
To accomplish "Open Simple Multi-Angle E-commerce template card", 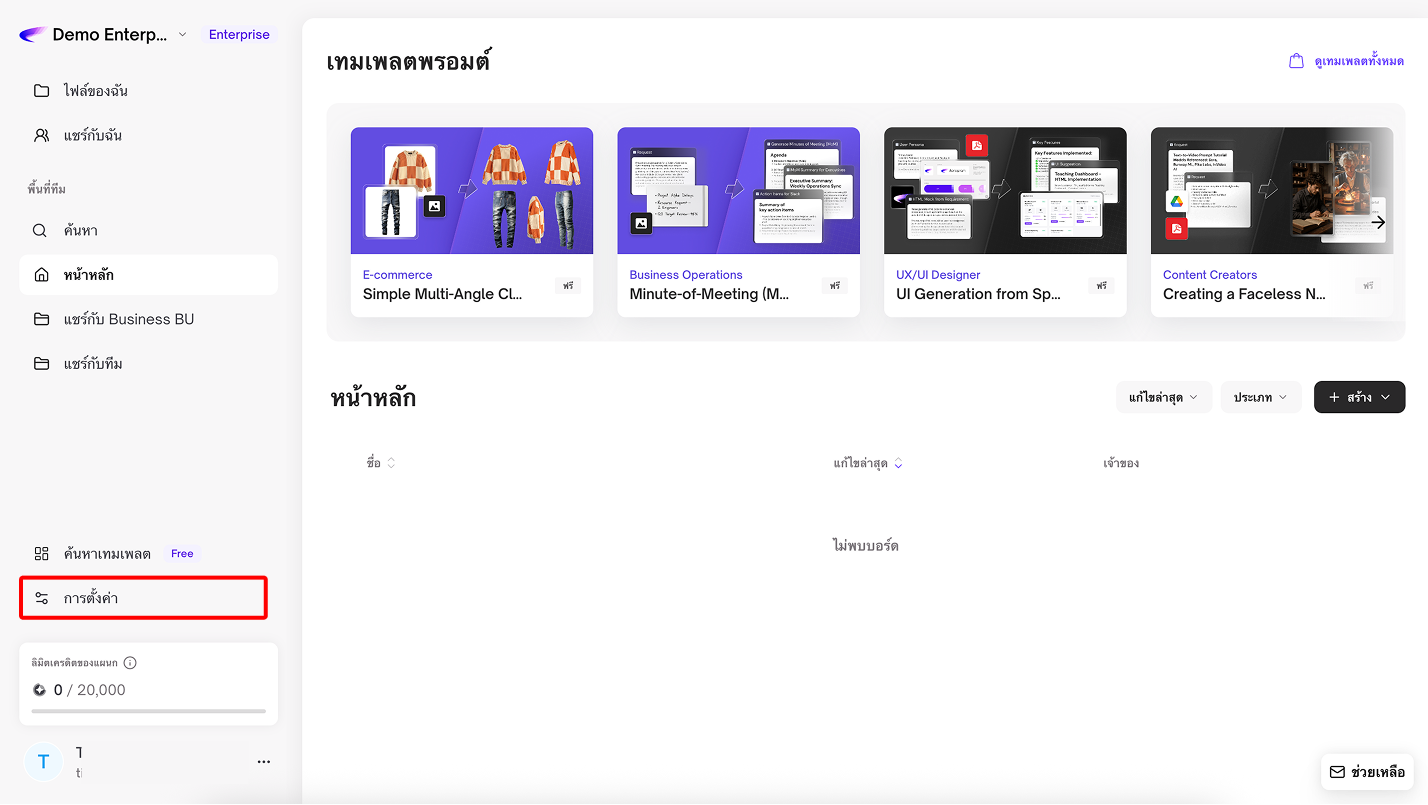I will tap(471, 221).
